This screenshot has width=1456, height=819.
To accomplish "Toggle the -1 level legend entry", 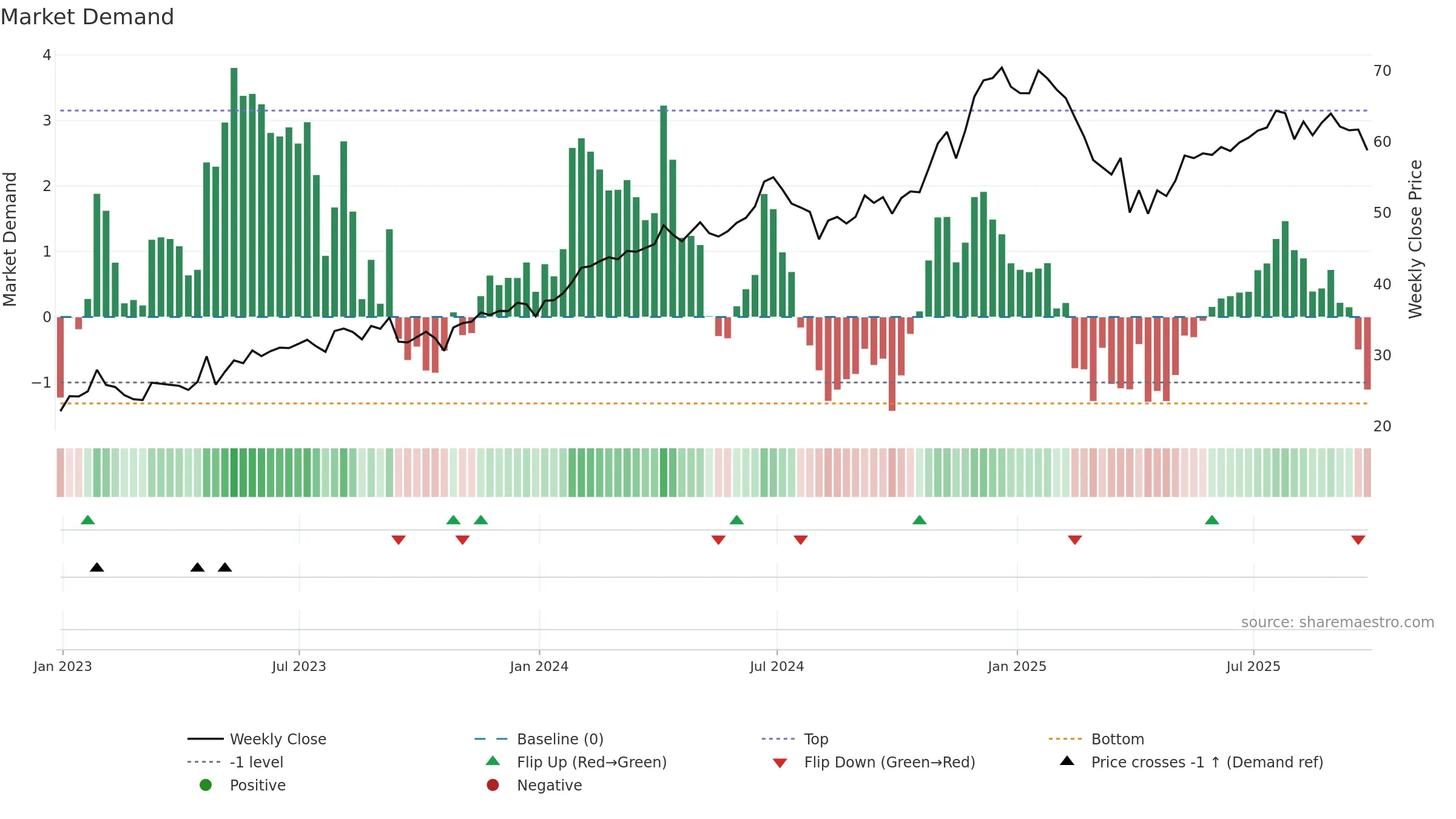I will click(235, 762).
